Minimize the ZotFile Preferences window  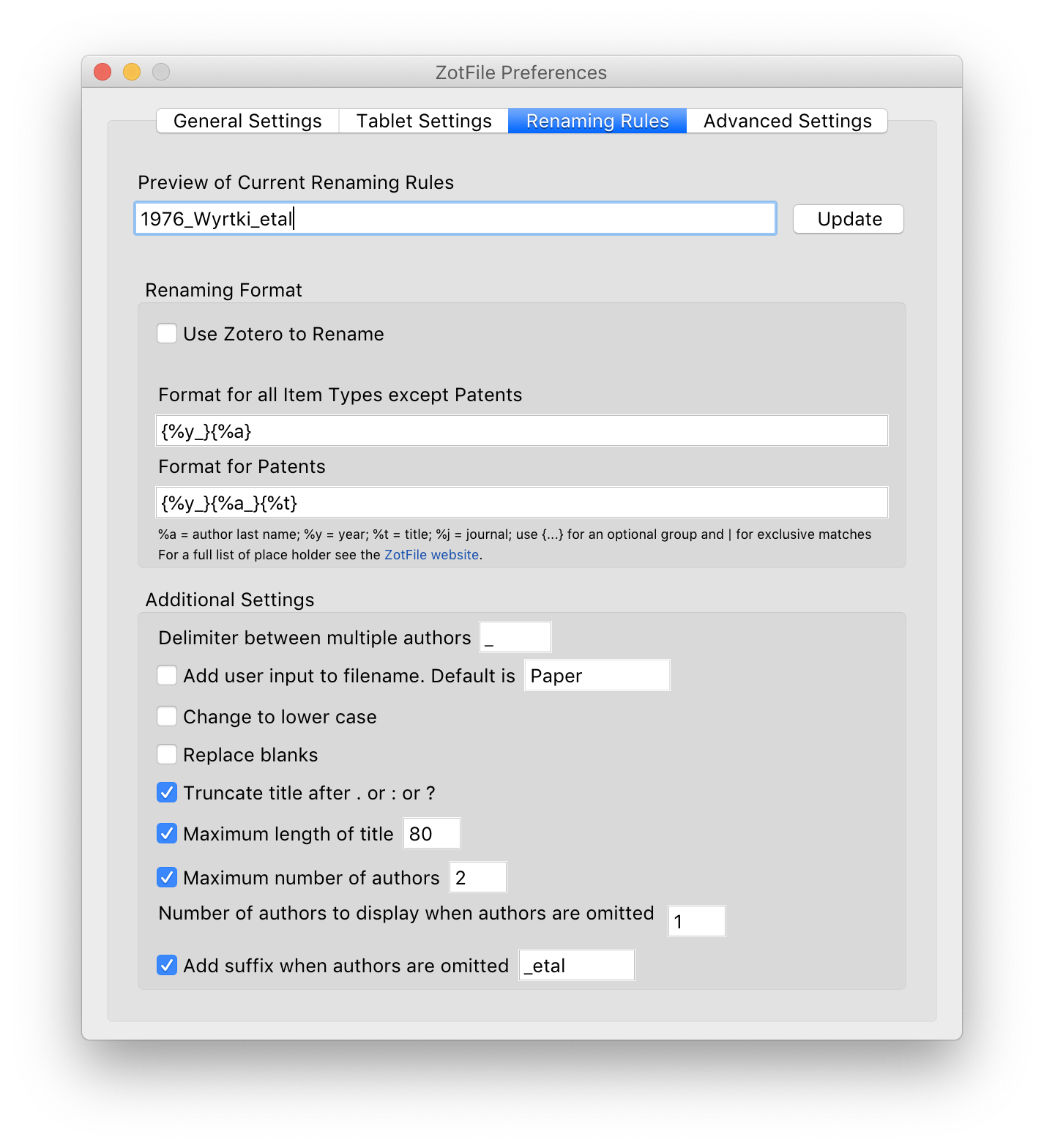132,72
